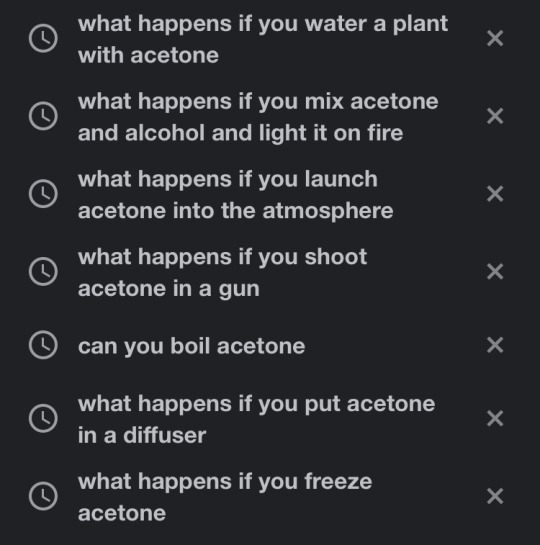Click clock icon beside 'water a plant' search
540x545 pixels.
[x=43, y=38]
